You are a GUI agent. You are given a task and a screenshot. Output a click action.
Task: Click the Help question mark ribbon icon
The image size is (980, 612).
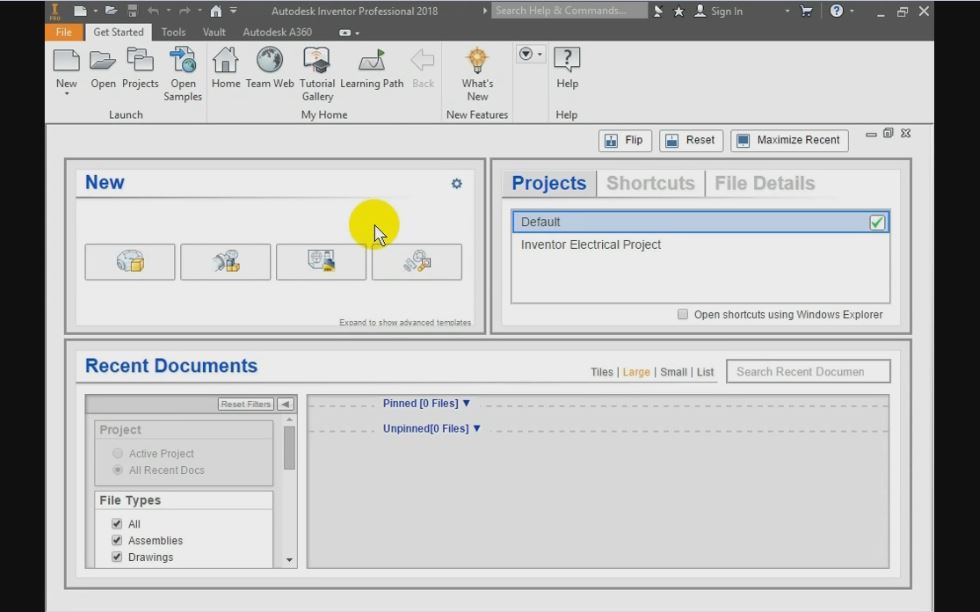click(x=567, y=61)
